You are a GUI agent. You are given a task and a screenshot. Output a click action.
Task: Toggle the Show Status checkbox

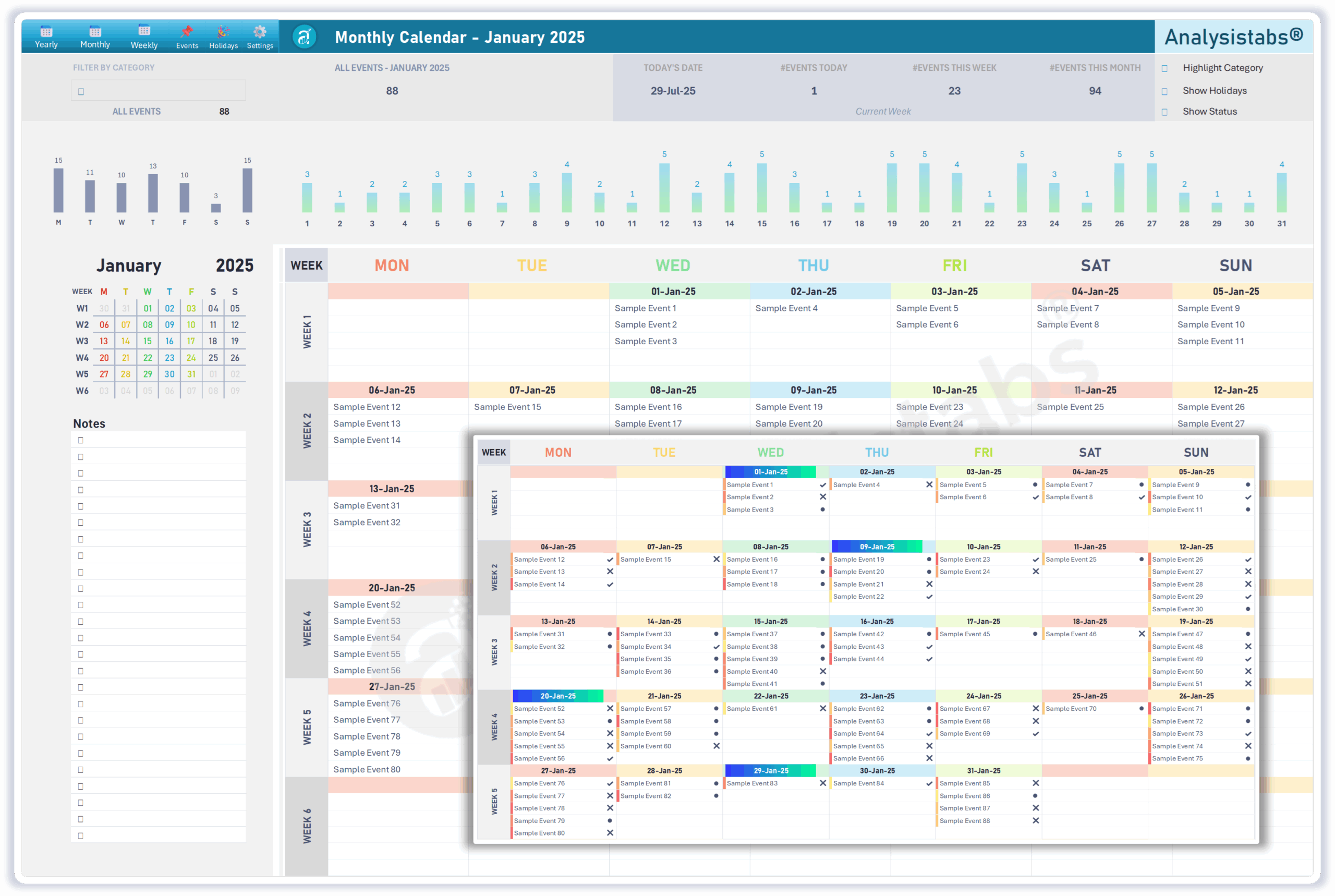click(x=1166, y=112)
